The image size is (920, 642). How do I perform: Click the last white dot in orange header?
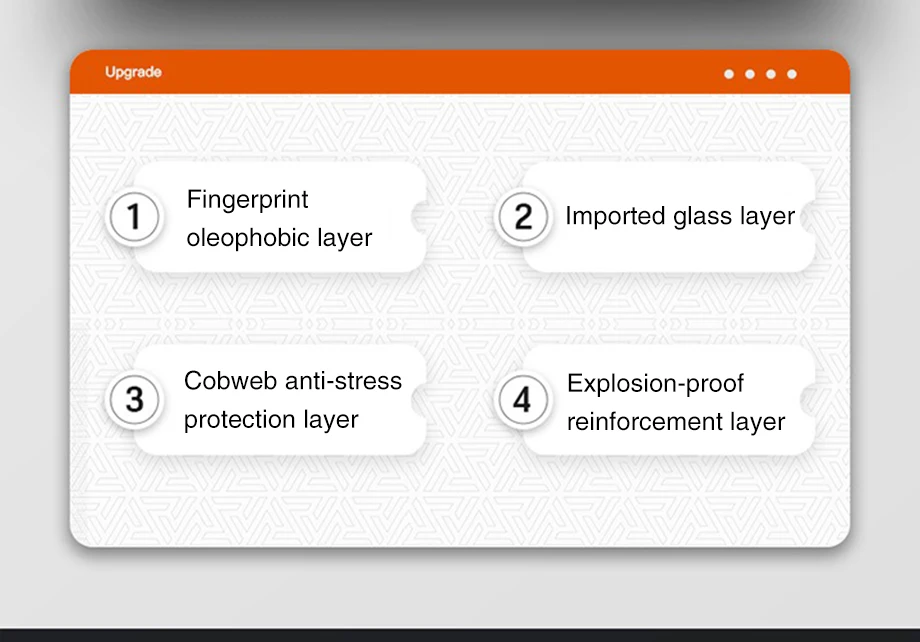pyautogui.click(x=792, y=74)
